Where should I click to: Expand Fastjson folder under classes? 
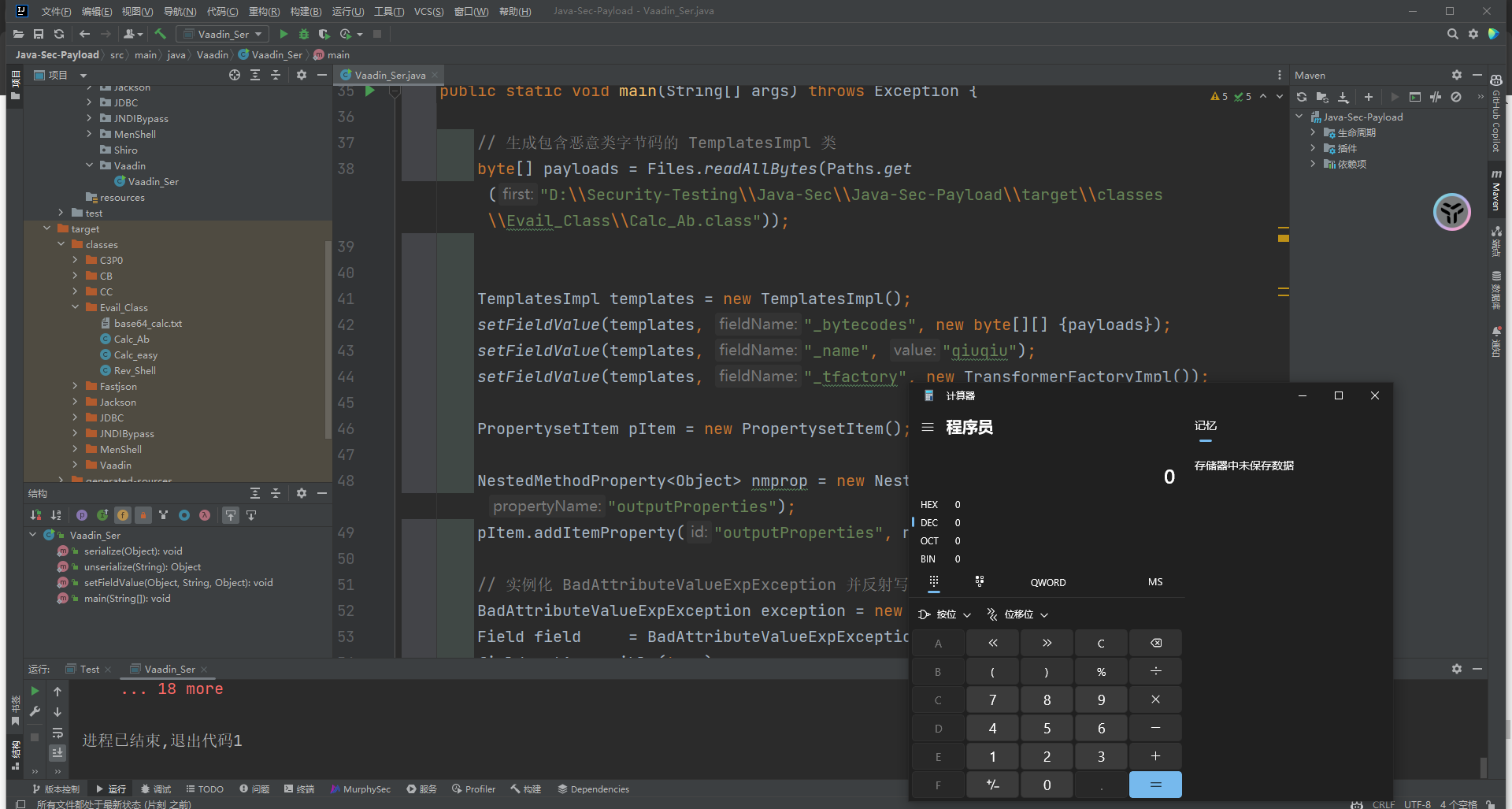(x=76, y=386)
